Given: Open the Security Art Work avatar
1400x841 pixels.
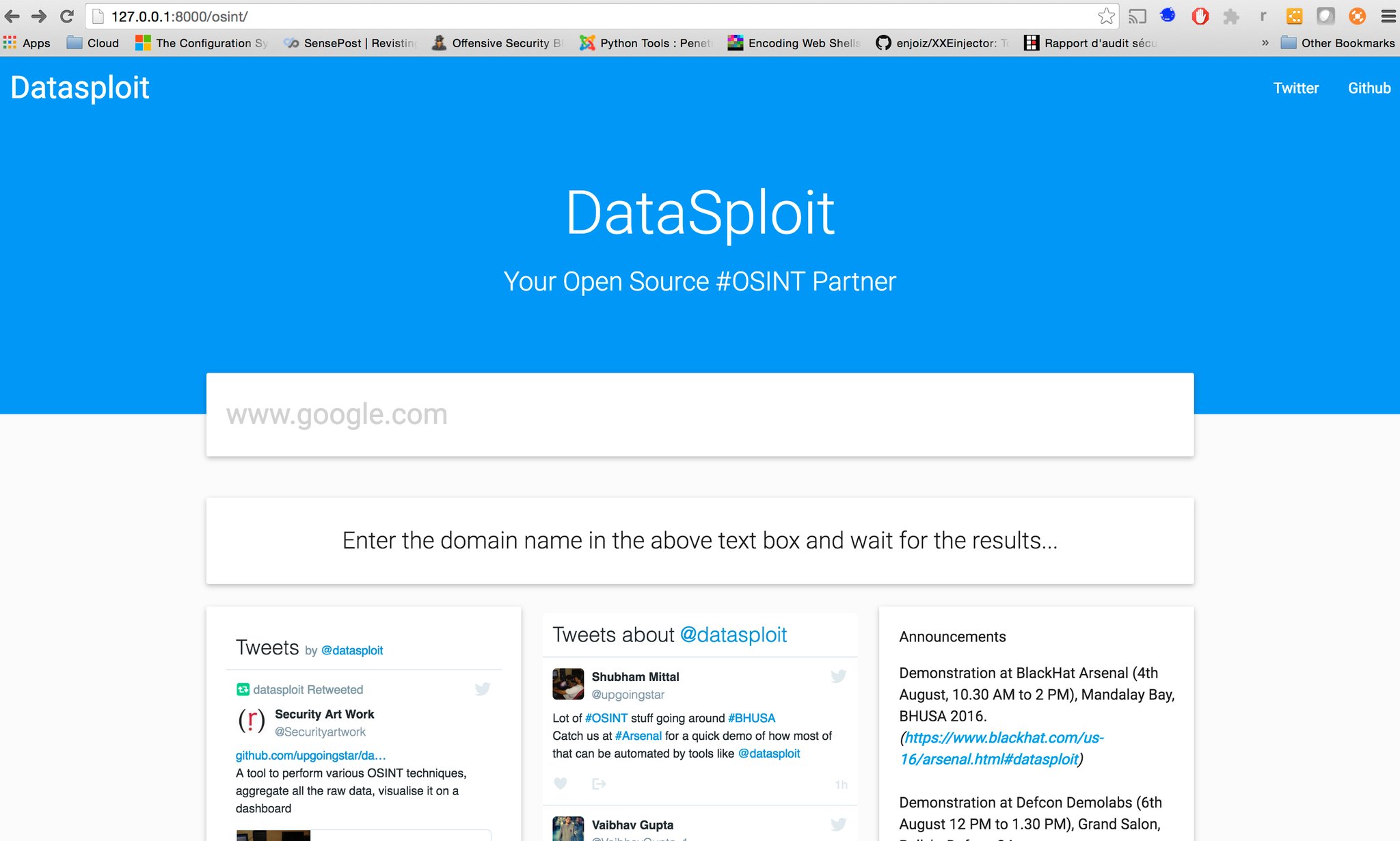Looking at the screenshot, I should click(x=251, y=721).
